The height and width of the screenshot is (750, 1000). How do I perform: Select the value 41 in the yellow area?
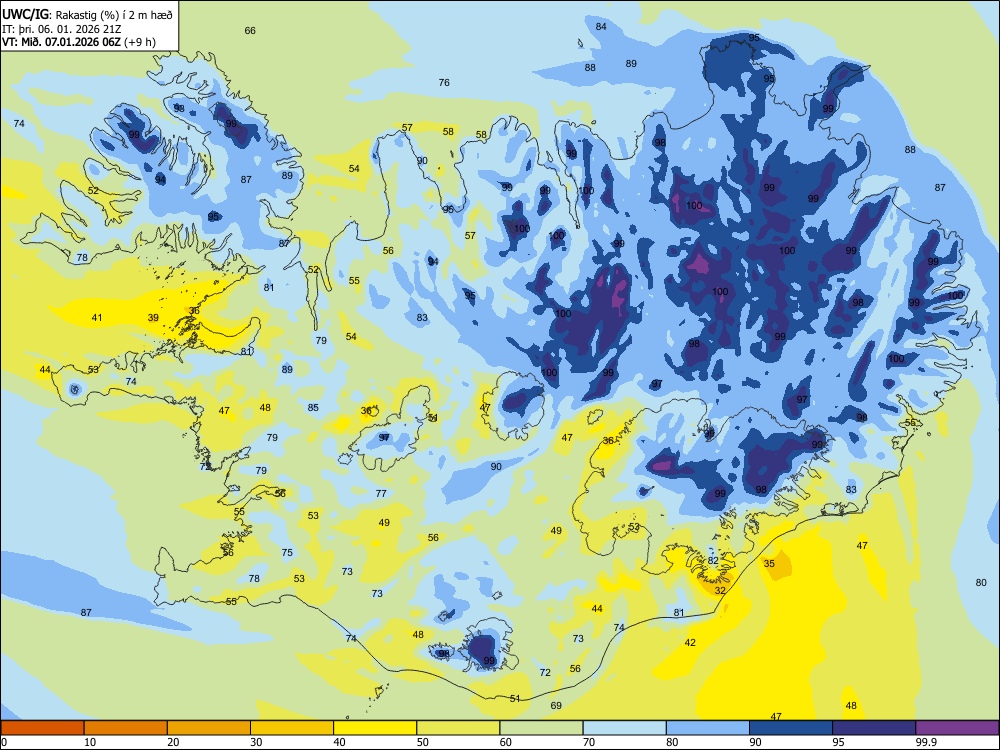click(97, 317)
